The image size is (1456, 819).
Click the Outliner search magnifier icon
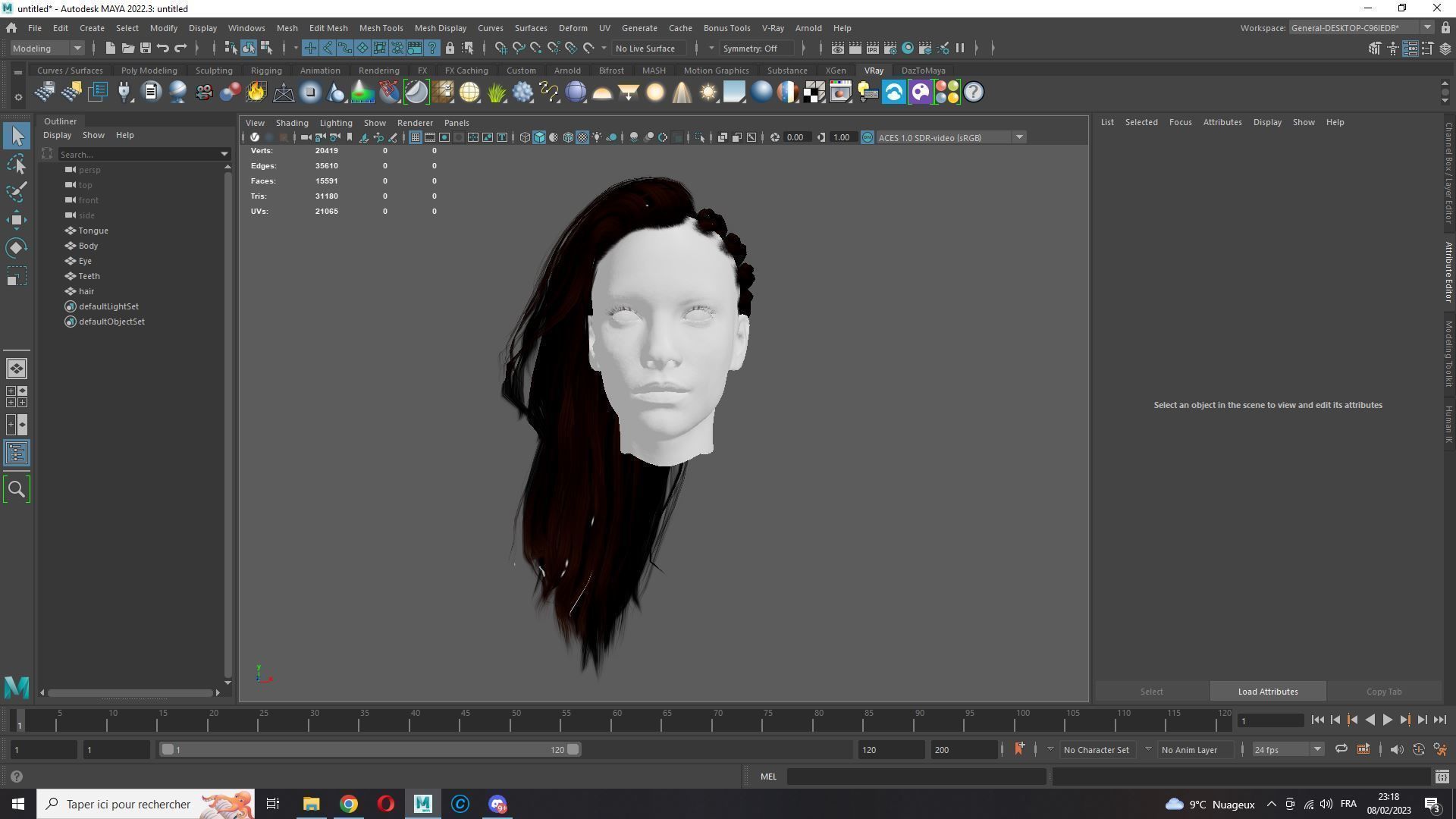[x=17, y=489]
